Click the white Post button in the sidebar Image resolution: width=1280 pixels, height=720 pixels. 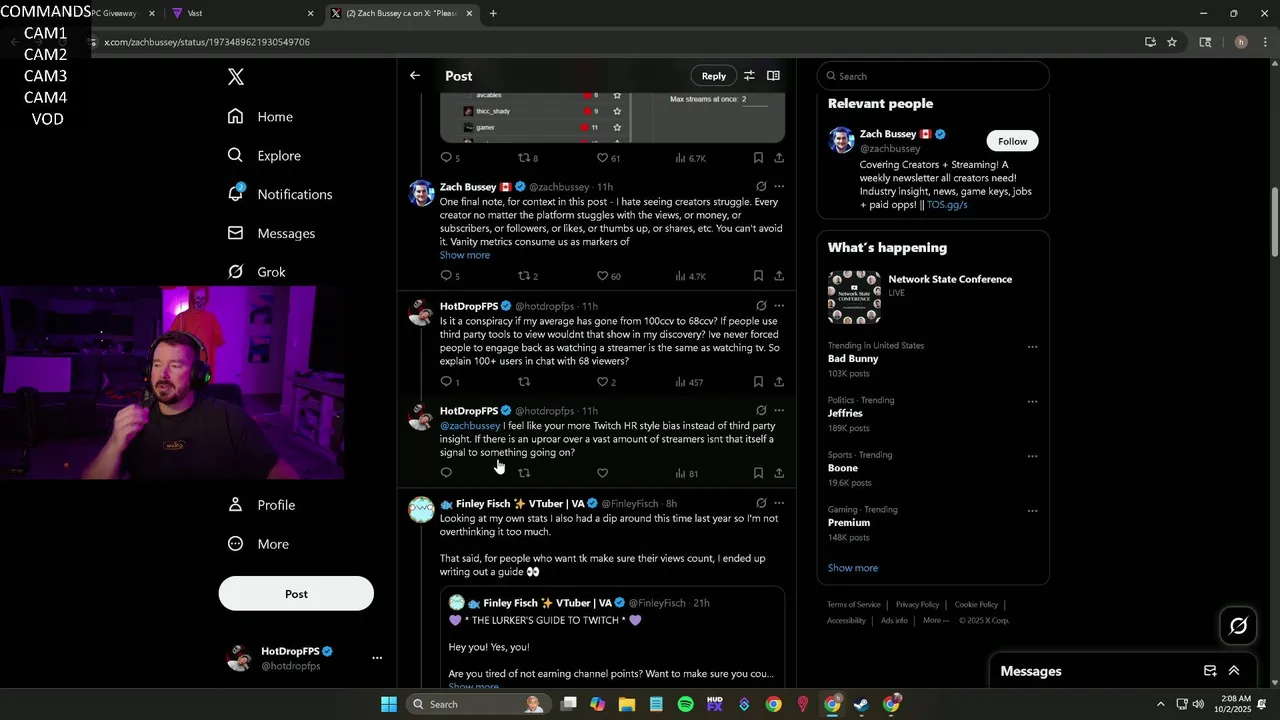click(x=296, y=594)
